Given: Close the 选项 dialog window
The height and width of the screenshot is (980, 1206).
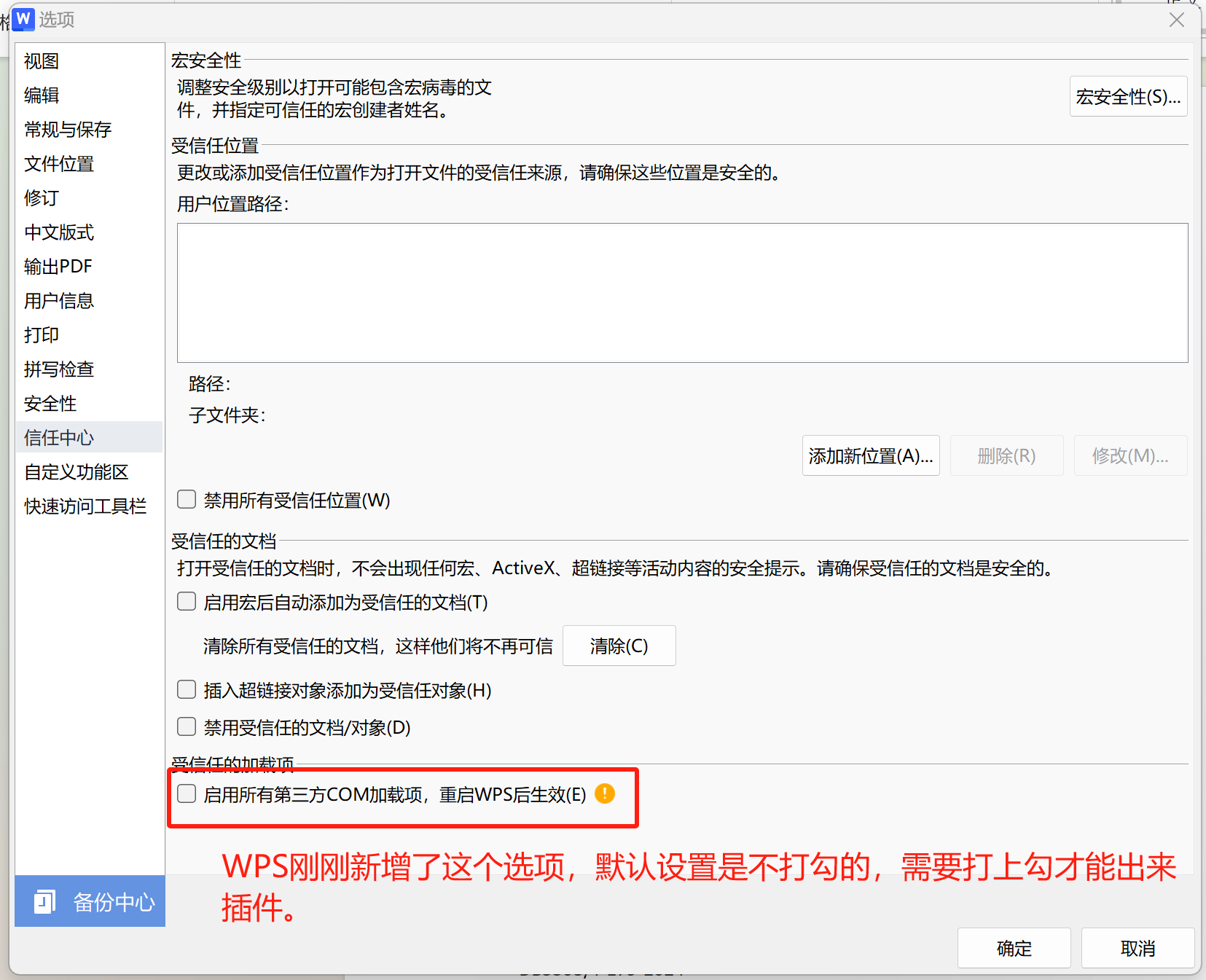Looking at the screenshot, I should [1176, 20].
